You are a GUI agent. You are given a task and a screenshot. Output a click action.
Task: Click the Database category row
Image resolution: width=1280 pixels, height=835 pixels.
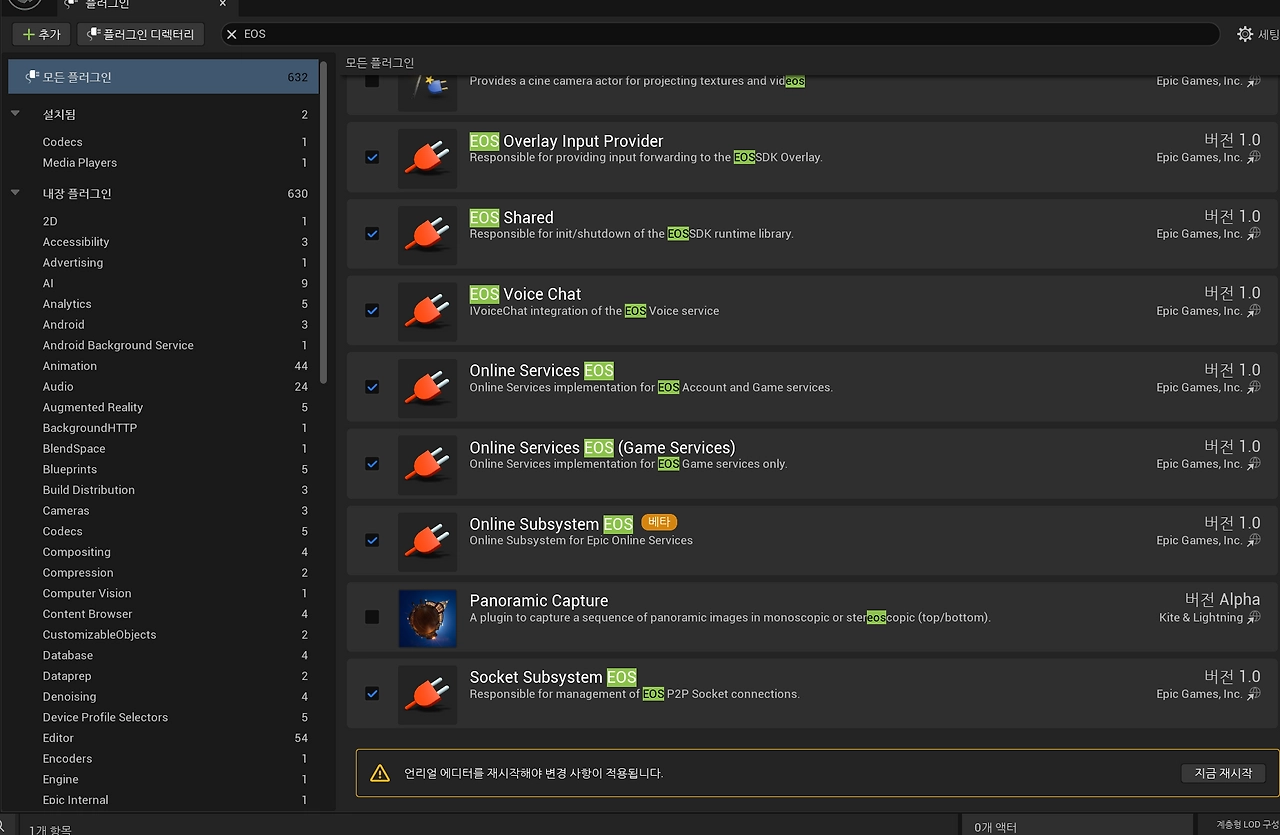coord(163,655)
